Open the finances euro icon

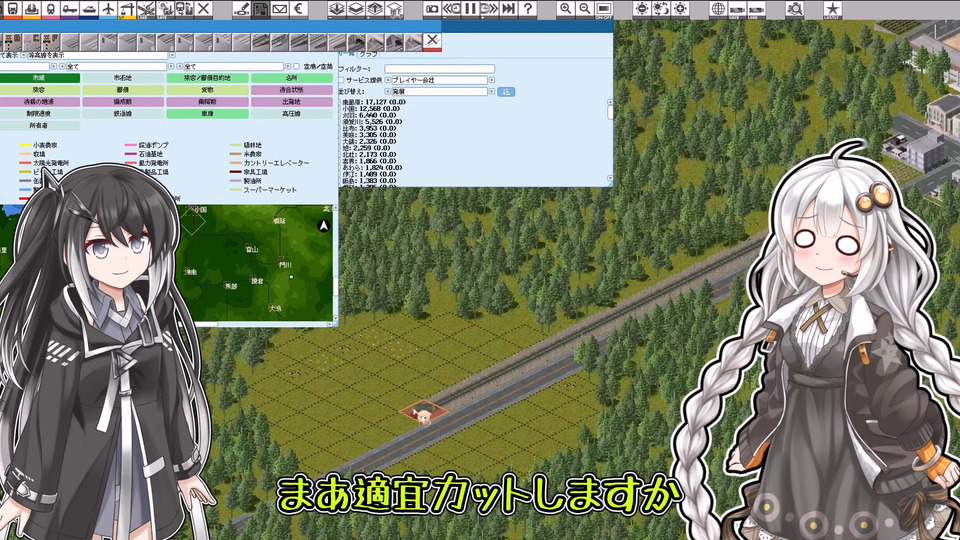pyautogui.click(x=299, y=9)
